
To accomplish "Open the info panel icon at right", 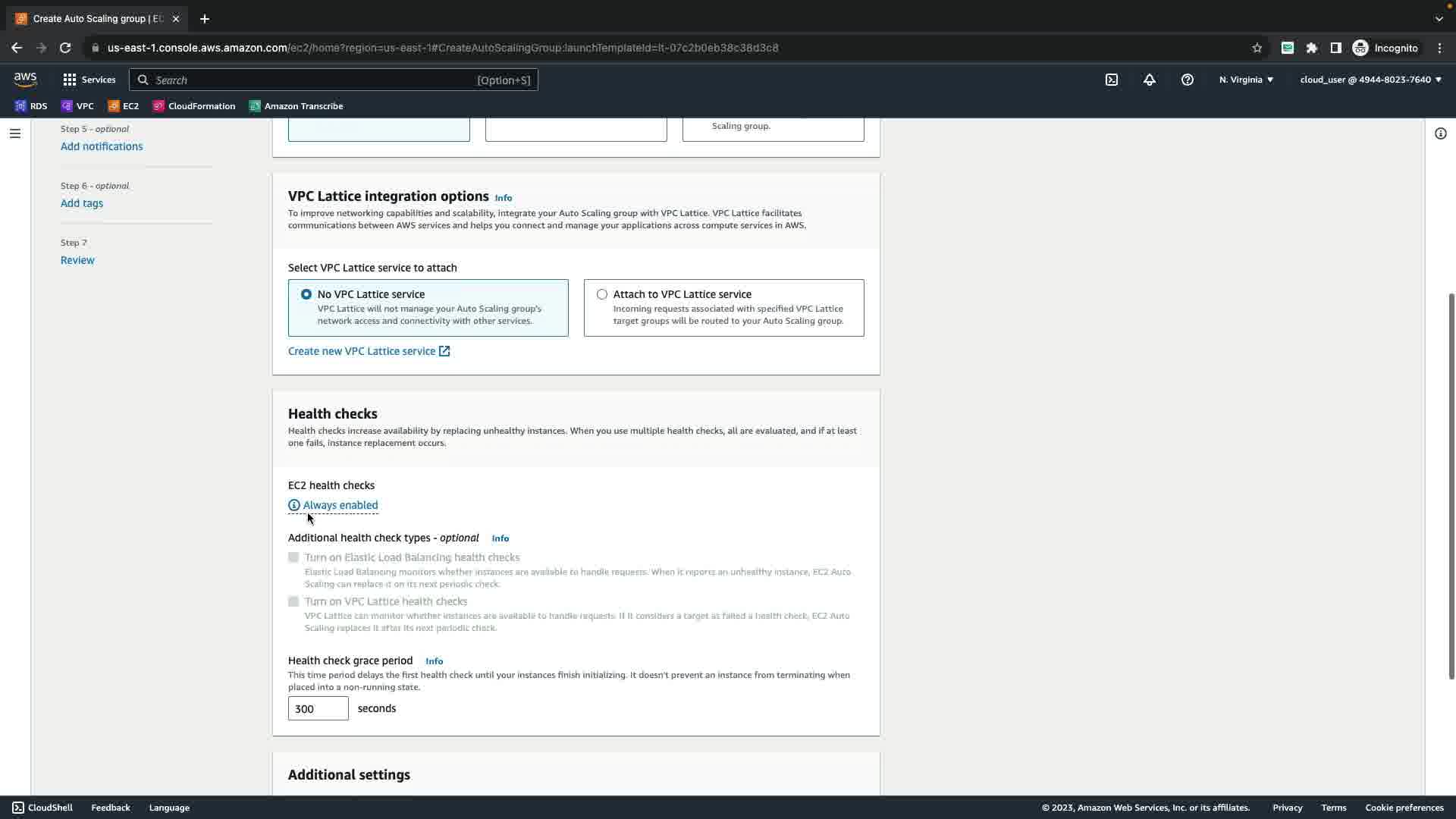I will click(1440, 133).
